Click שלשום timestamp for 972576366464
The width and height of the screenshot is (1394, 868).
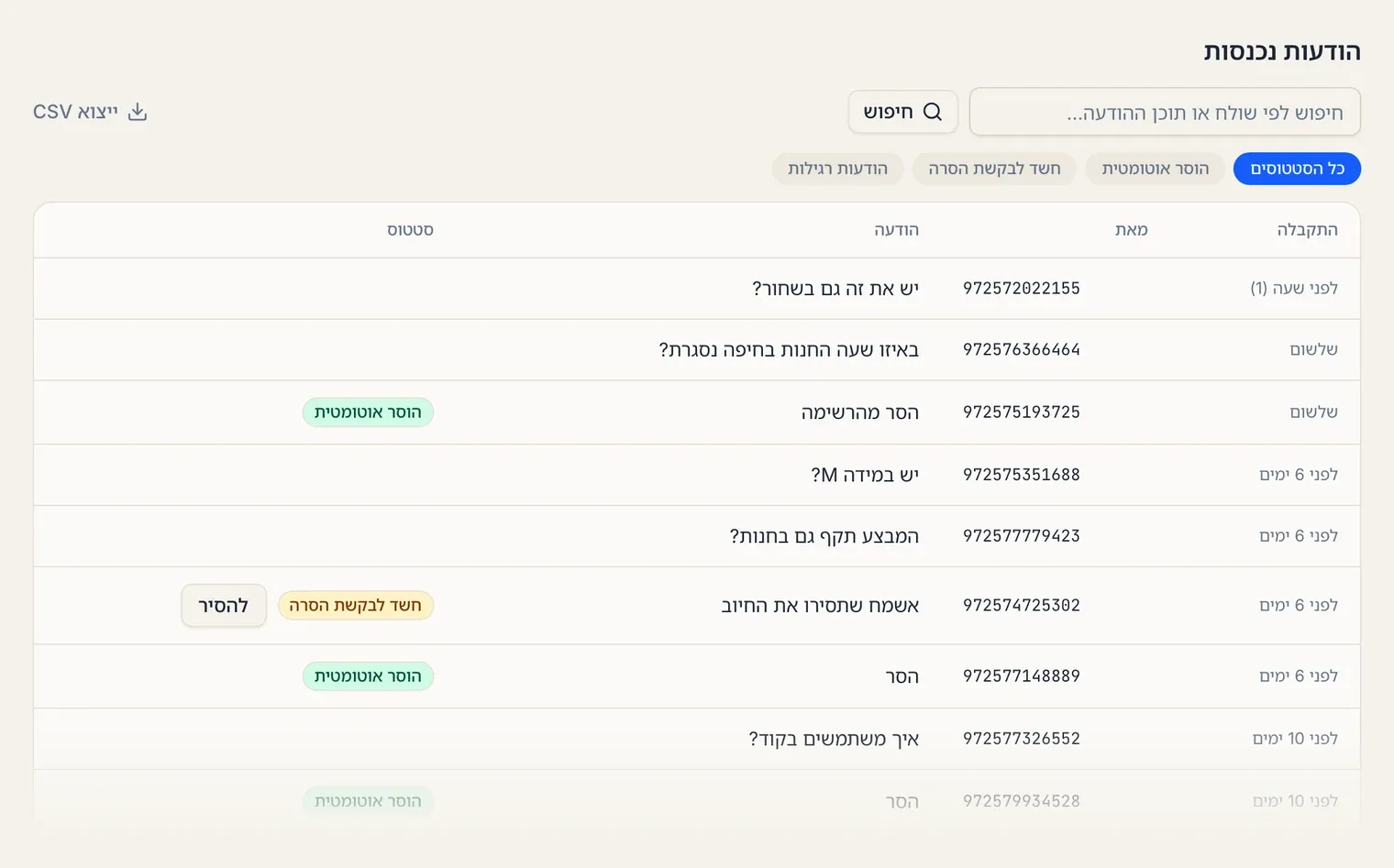1314,350
